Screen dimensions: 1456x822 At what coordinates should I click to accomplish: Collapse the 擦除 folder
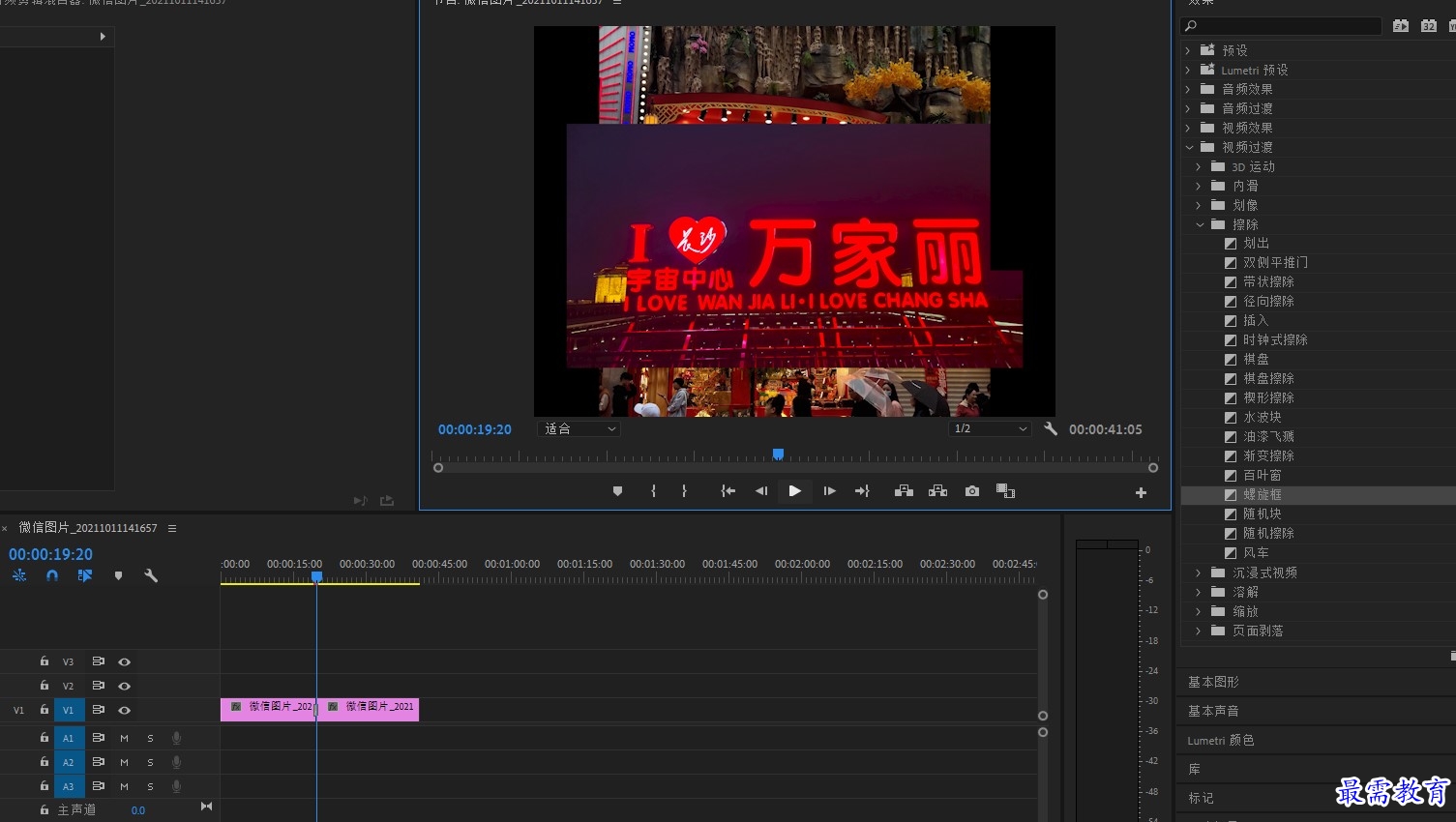point(1200,224)
